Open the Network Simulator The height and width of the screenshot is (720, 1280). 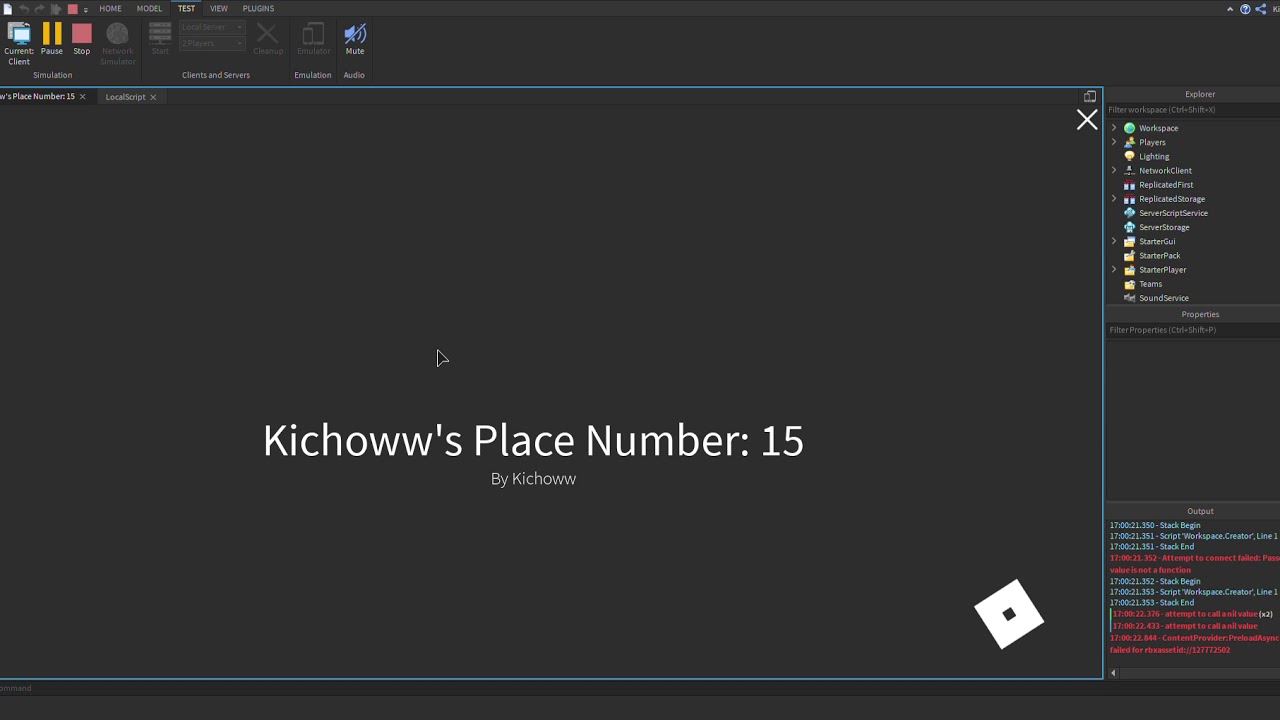pos(117,44)
